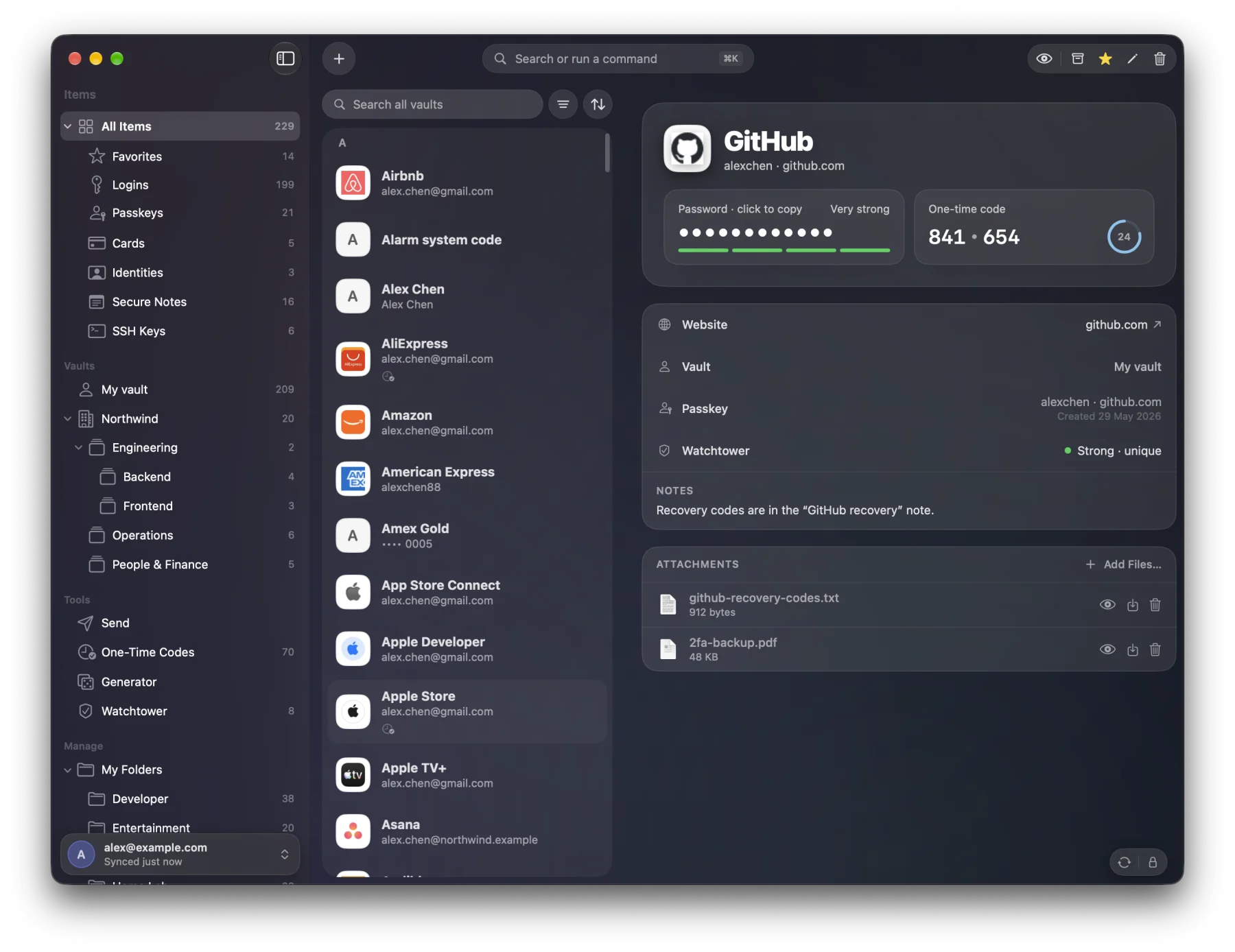This screenshot has height=952, width=1235.
Task: Click the Watchtower Strong unique row
Action: tap(908, 451)
